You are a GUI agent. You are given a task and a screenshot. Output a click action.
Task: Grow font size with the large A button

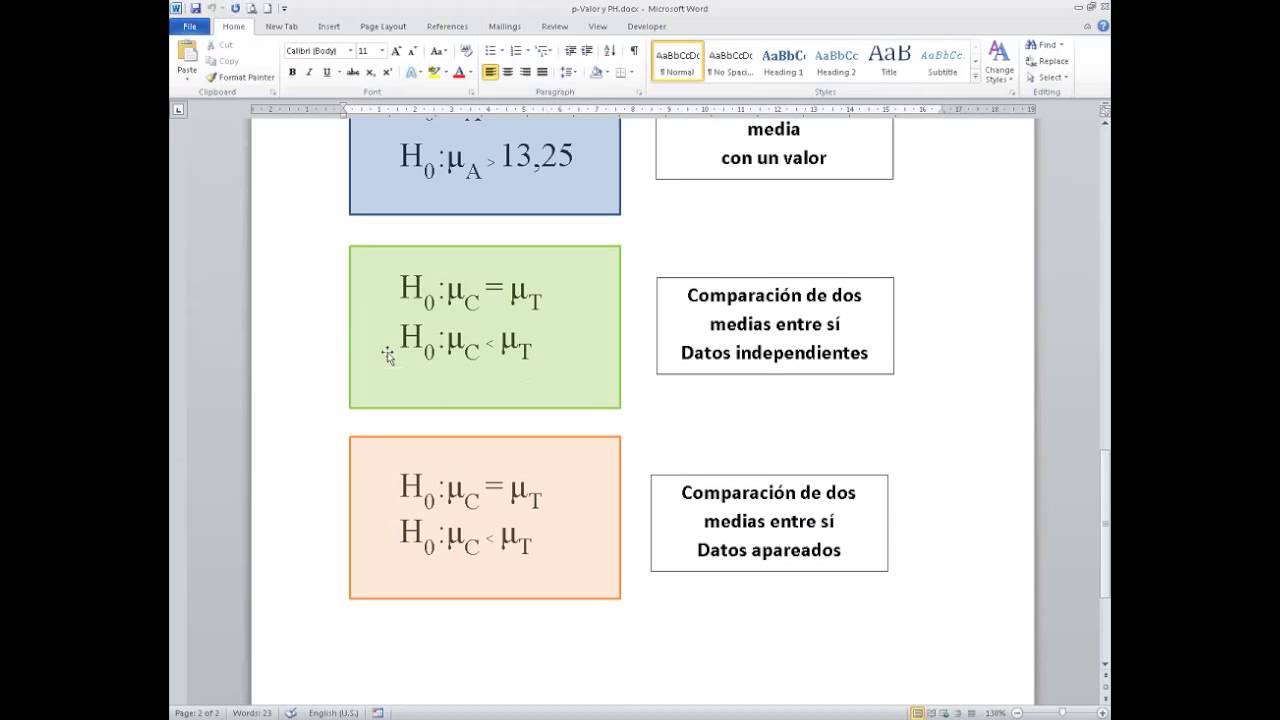(x=396, y=51)
